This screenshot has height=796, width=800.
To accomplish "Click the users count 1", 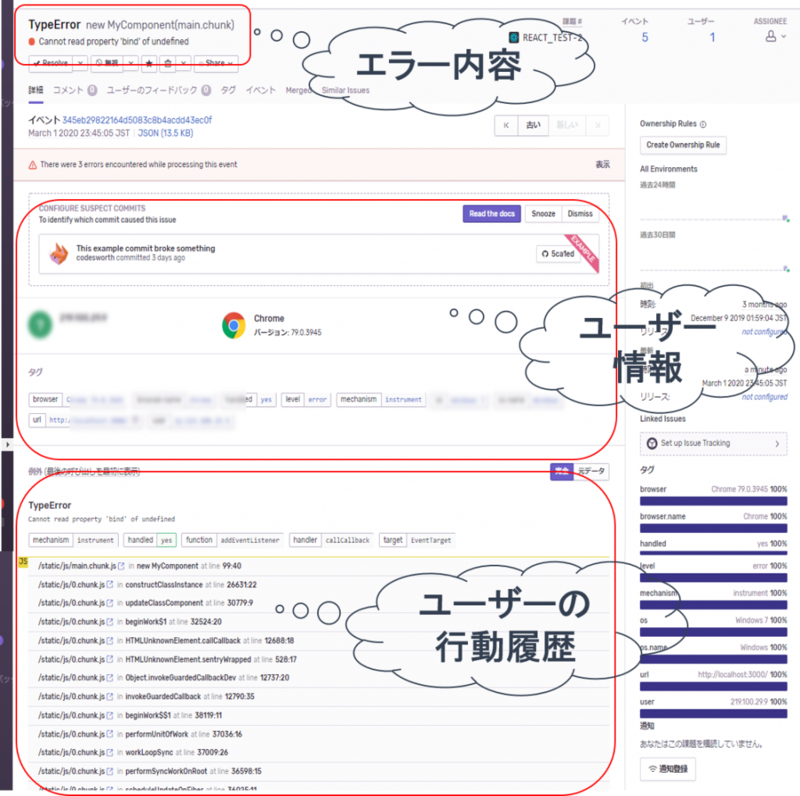I will [712, 37].
